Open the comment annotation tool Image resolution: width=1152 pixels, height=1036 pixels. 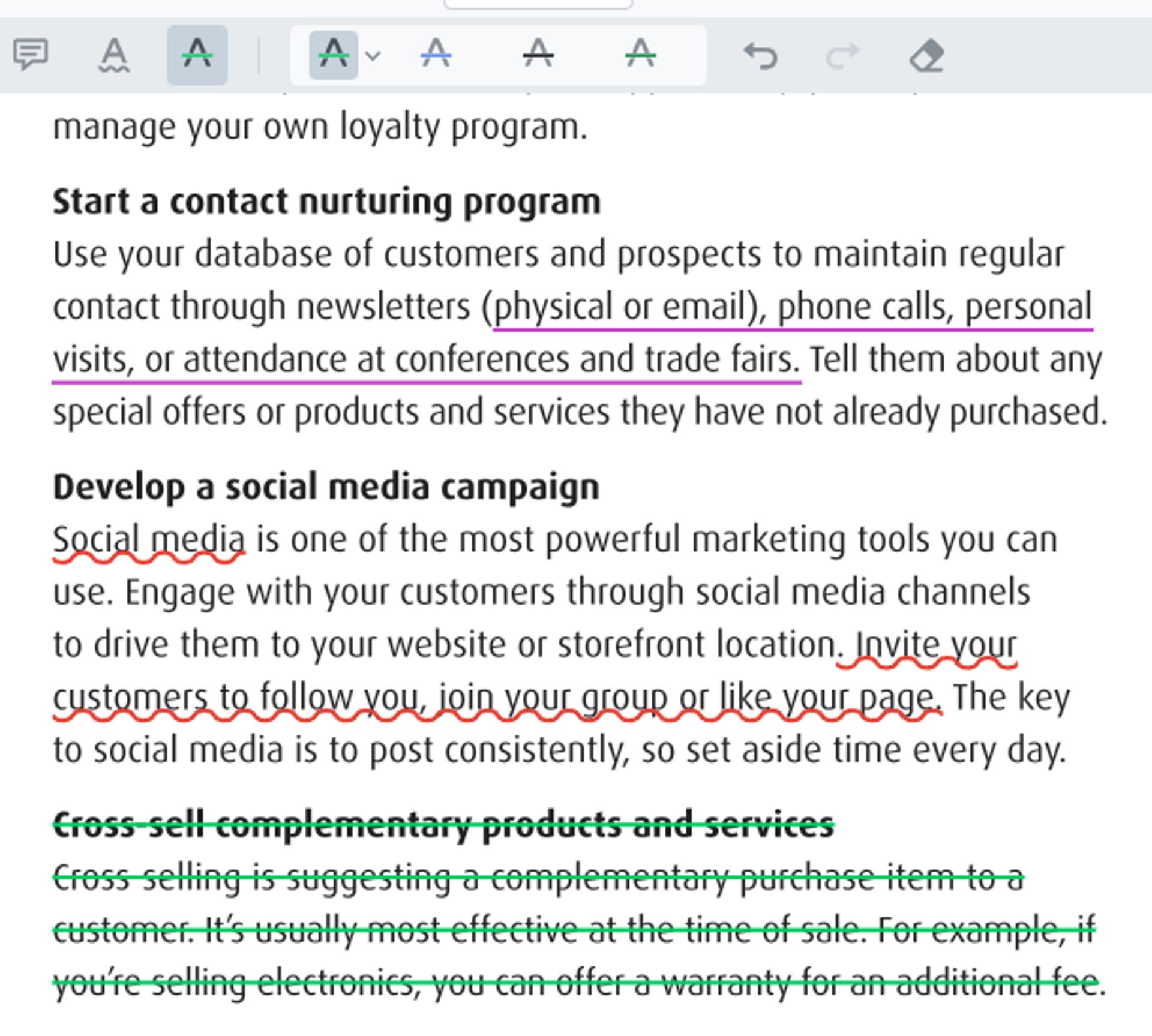31,55
